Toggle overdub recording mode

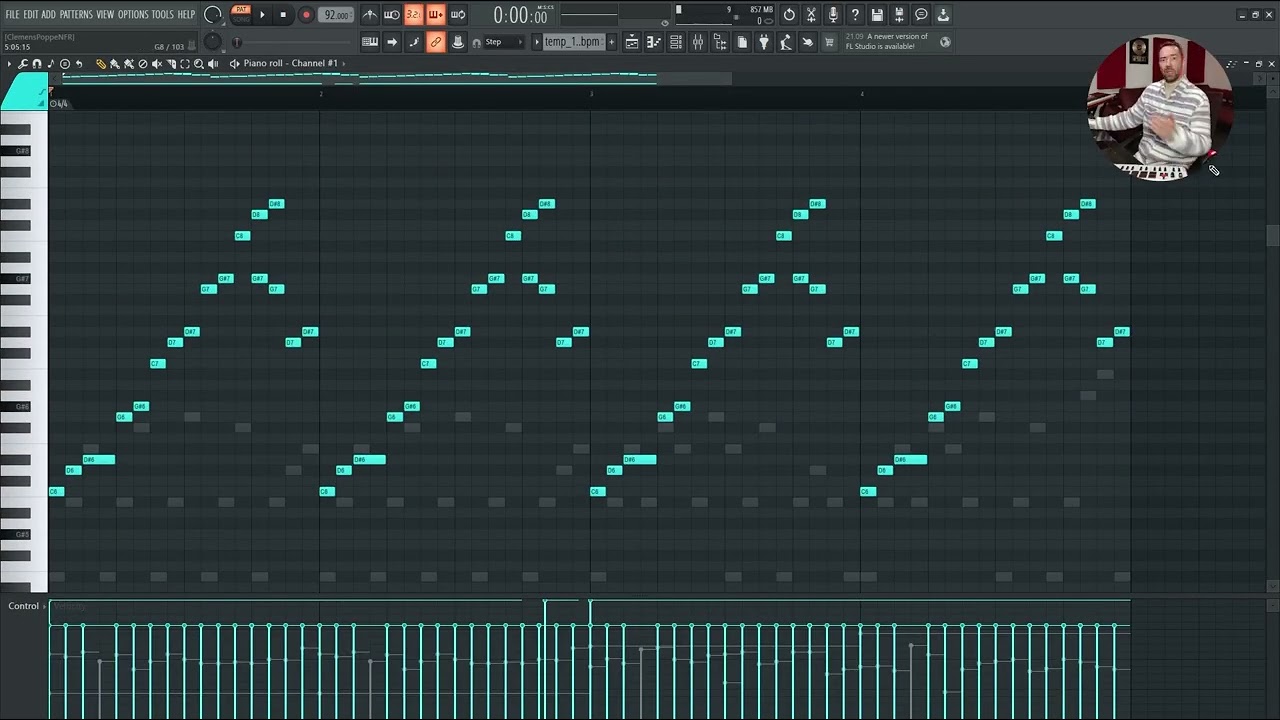(436, 15)
